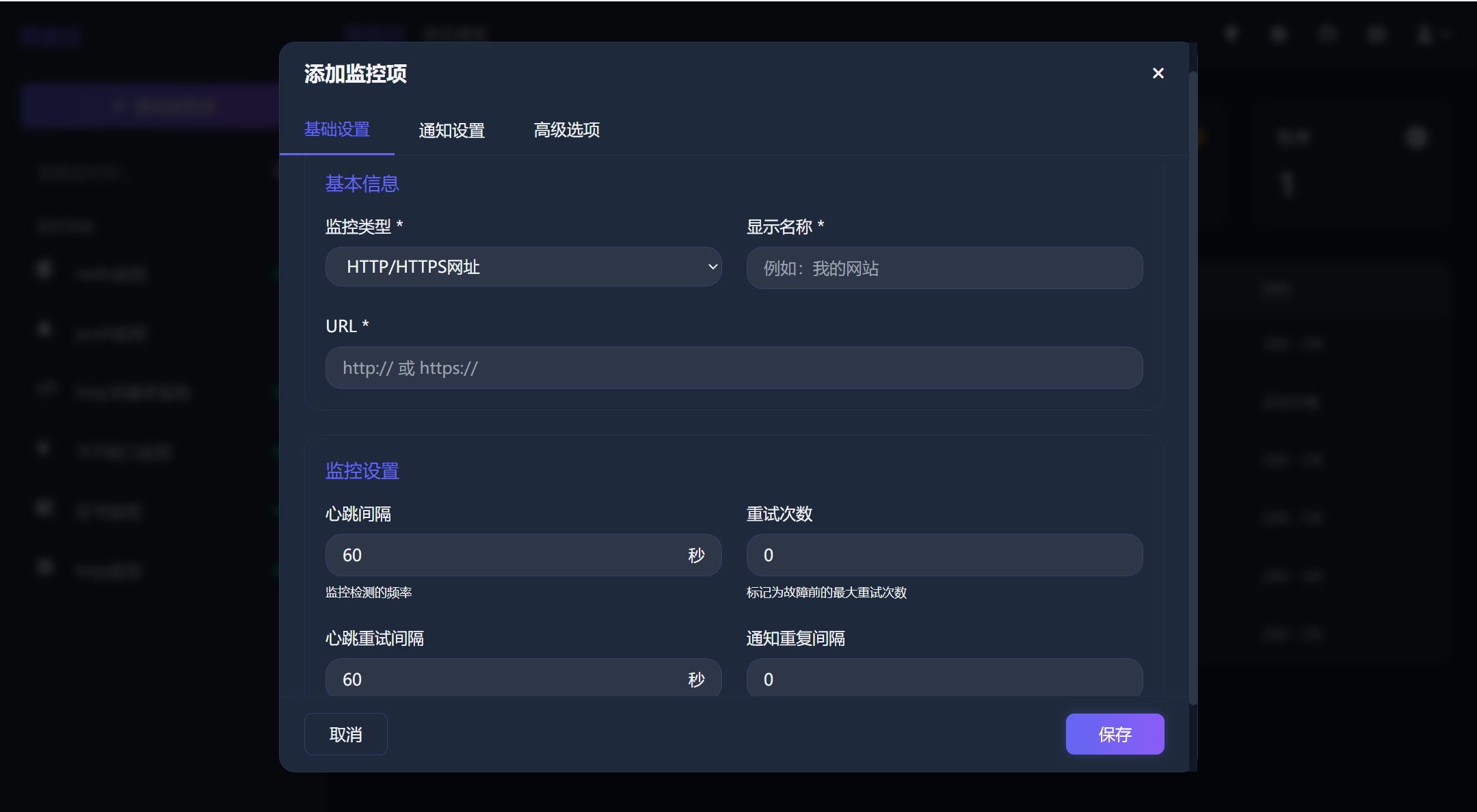Edit the 重试次数 value of 0

pyautogui.click(x=944, y=555)
